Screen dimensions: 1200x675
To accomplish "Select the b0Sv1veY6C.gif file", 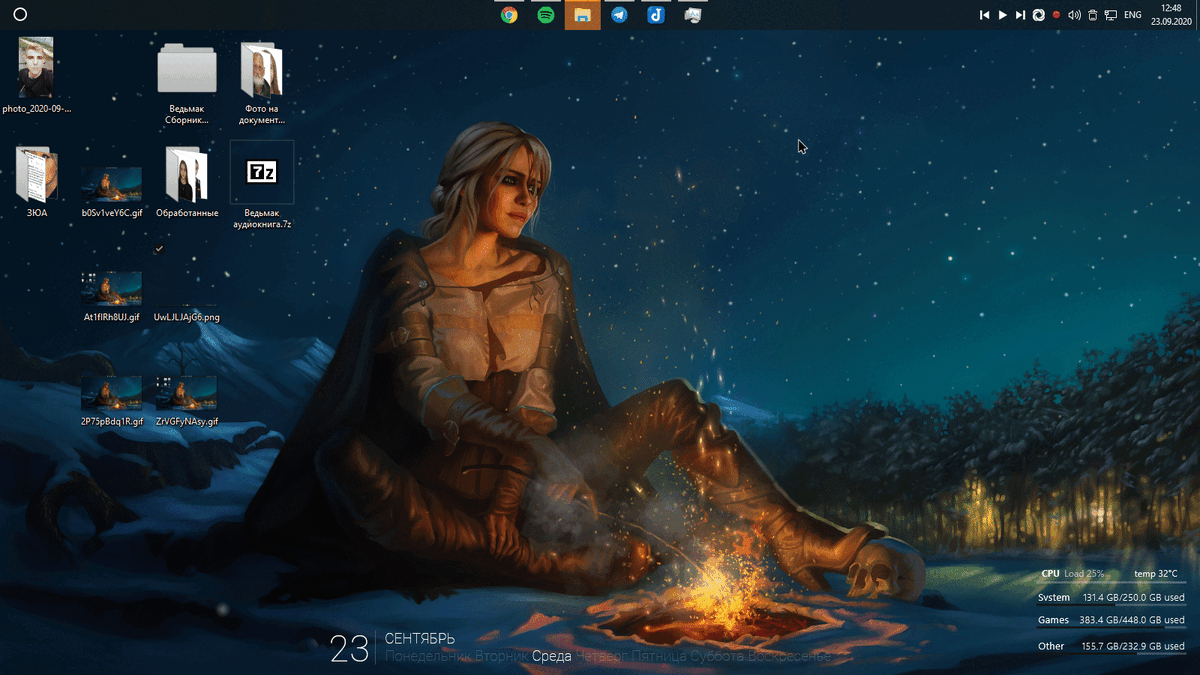I will tap(112, 192).
